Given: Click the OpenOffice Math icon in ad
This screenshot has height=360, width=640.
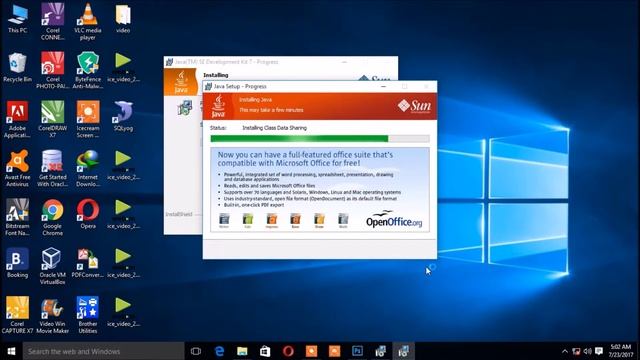Looking at the screenshot, I should (343, 220).
